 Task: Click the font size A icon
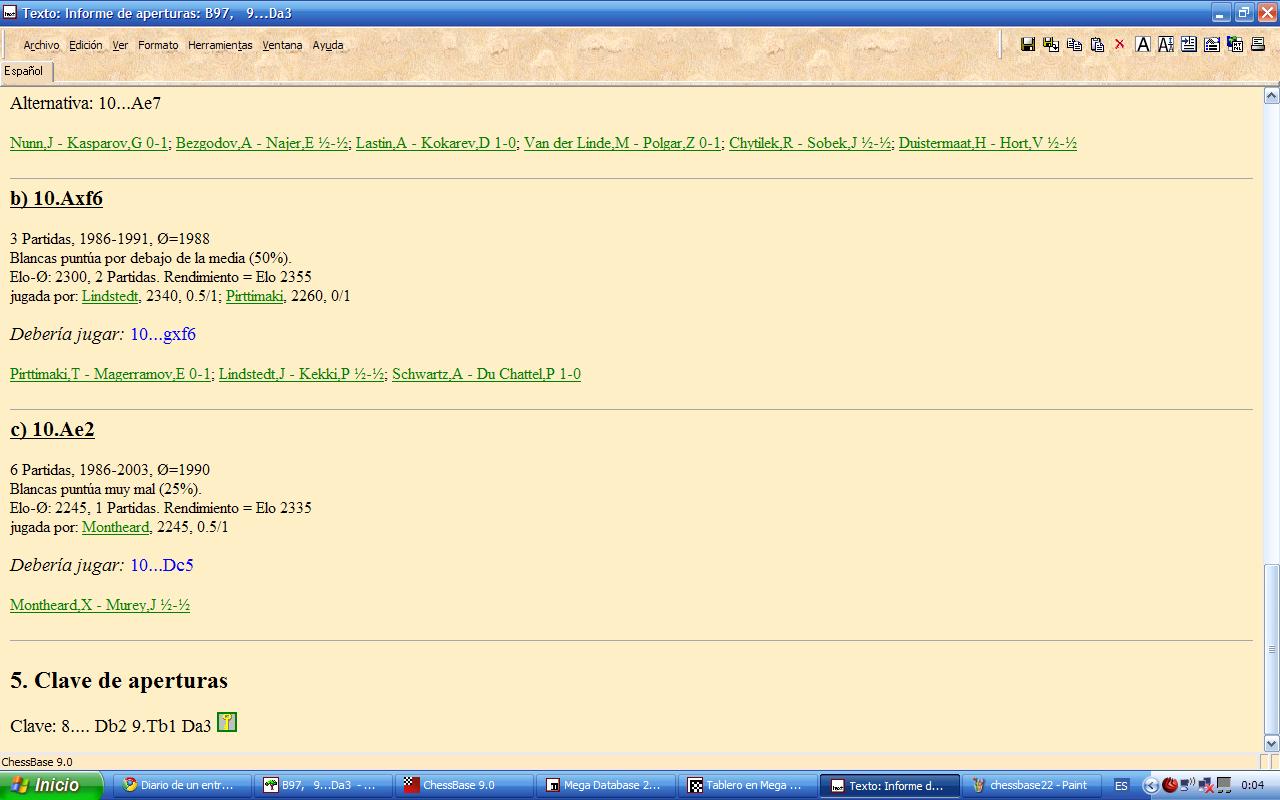click(x=1165, y=44)
